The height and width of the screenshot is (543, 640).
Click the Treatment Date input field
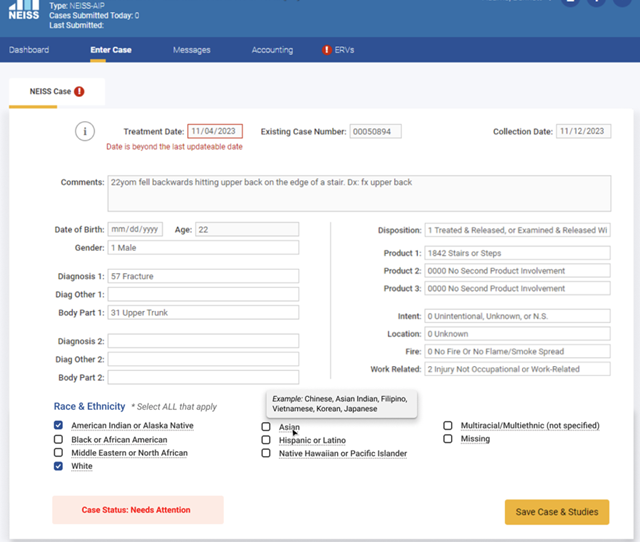tap(215, 132)
